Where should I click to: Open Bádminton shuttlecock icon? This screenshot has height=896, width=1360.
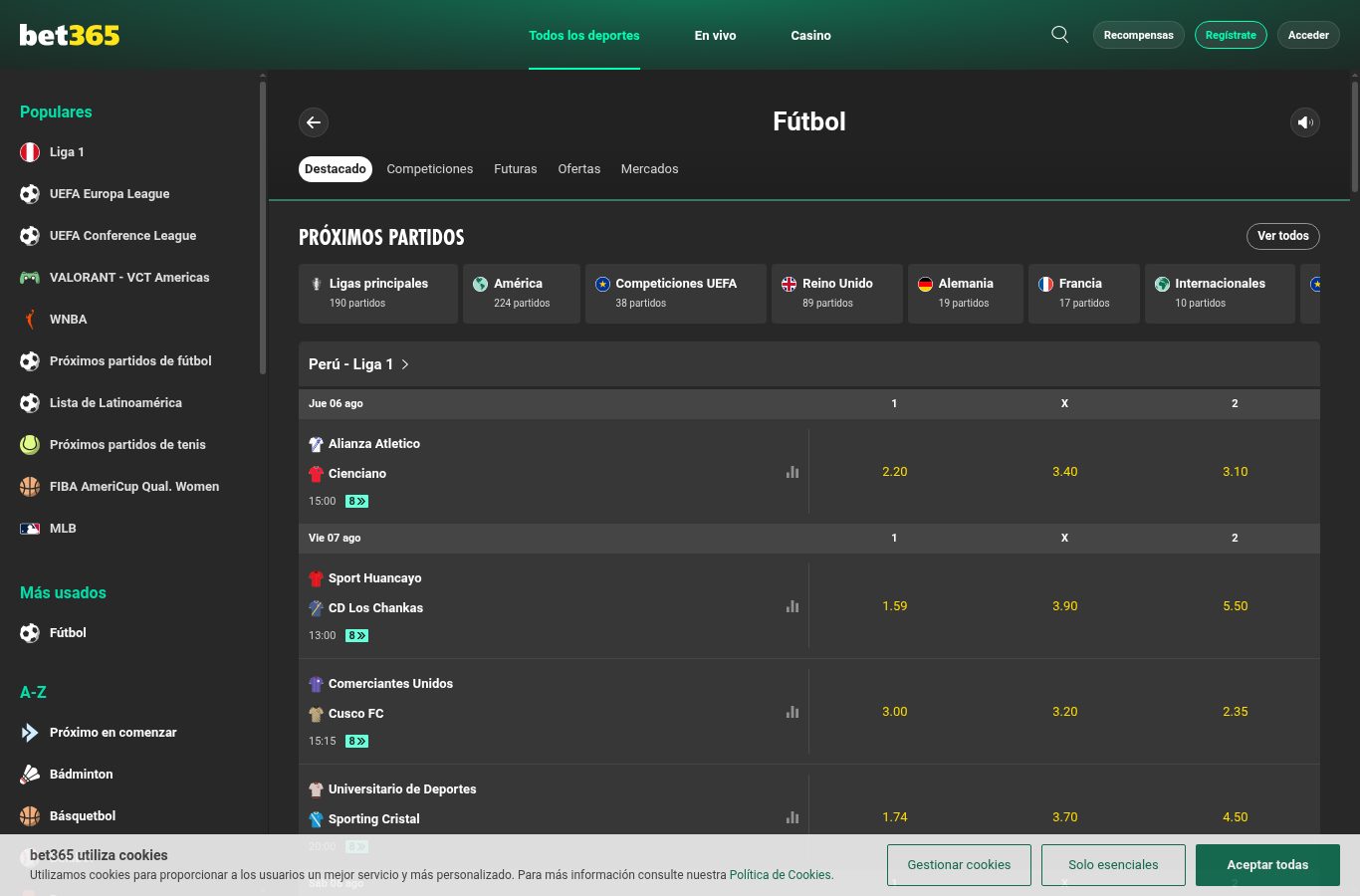tap(30, 775)
